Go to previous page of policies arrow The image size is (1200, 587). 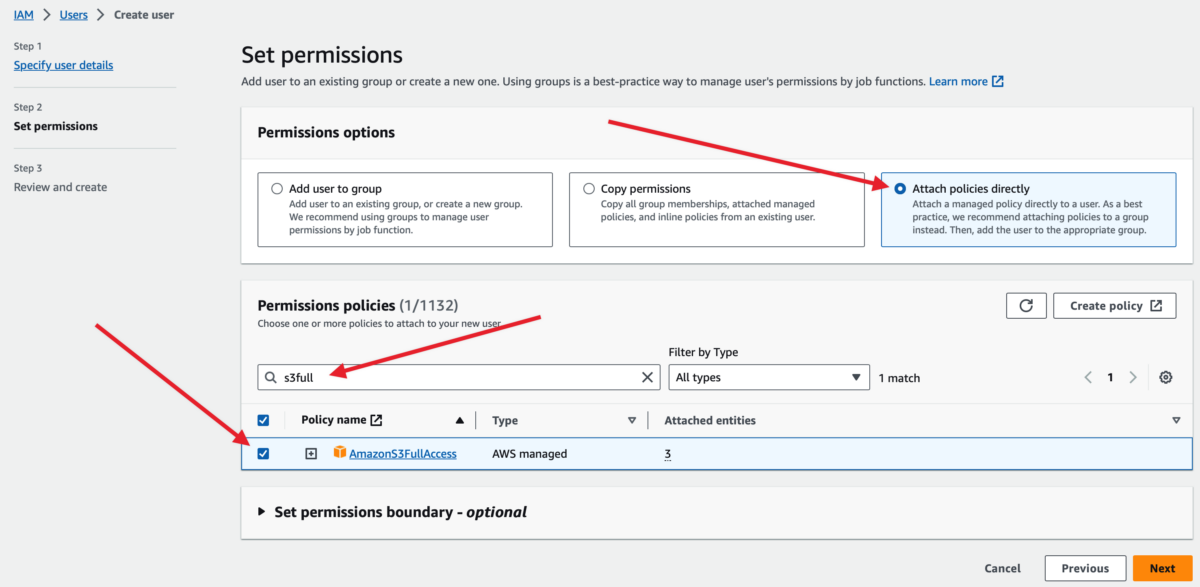tap(1088, 377)
